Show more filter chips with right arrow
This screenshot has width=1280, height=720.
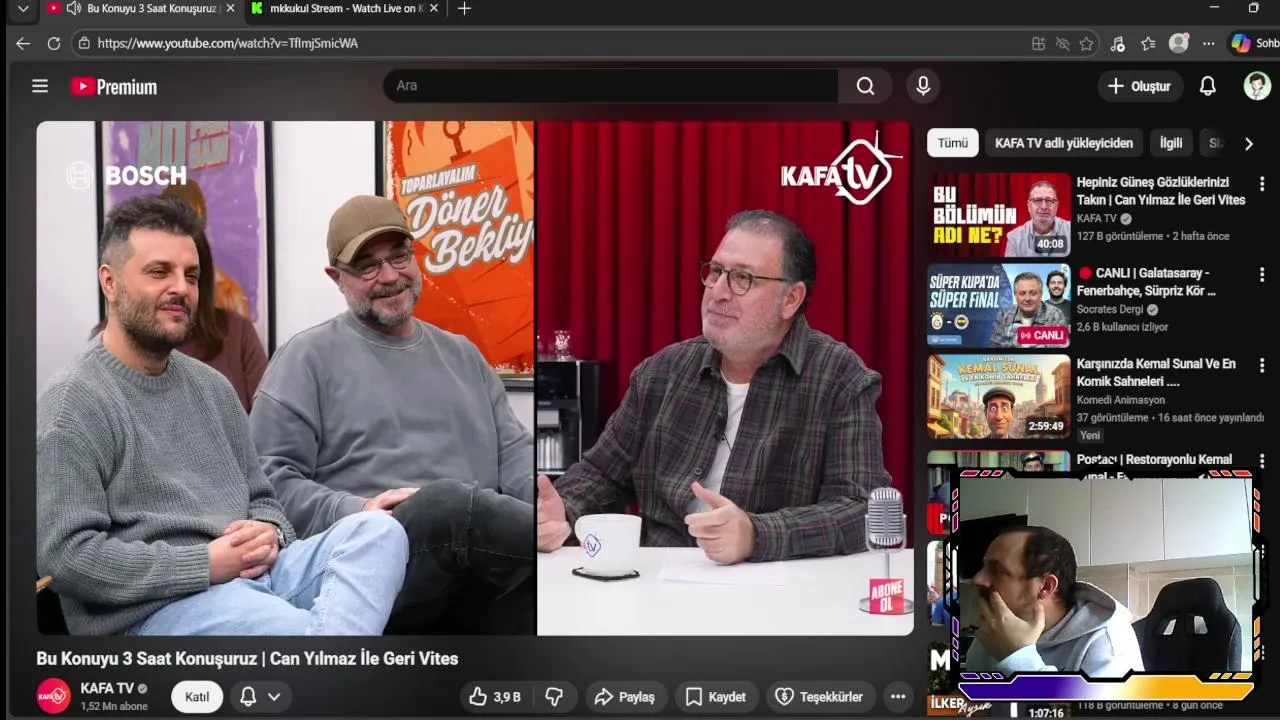1248,143
